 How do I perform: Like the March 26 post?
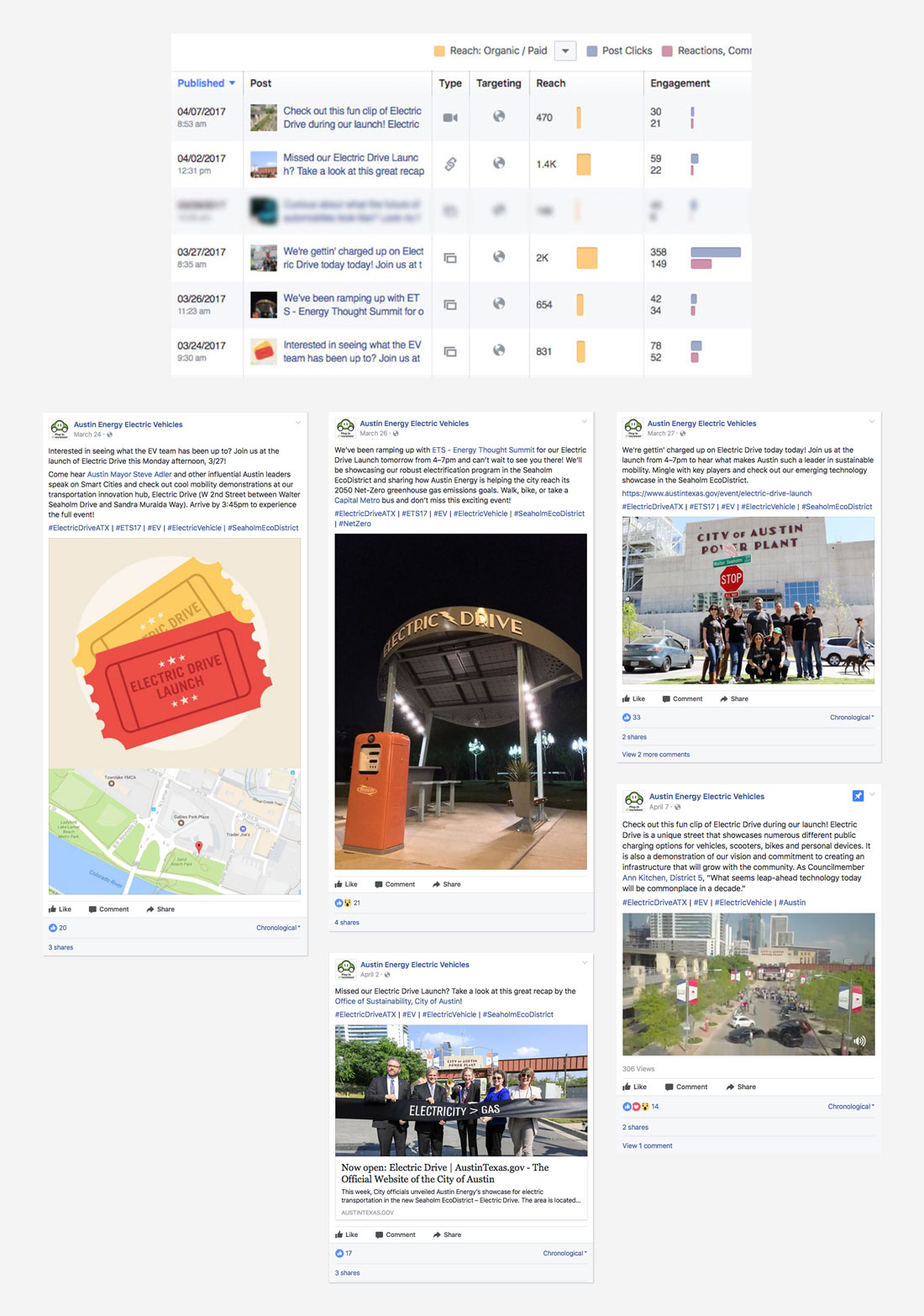coord(346,884)
